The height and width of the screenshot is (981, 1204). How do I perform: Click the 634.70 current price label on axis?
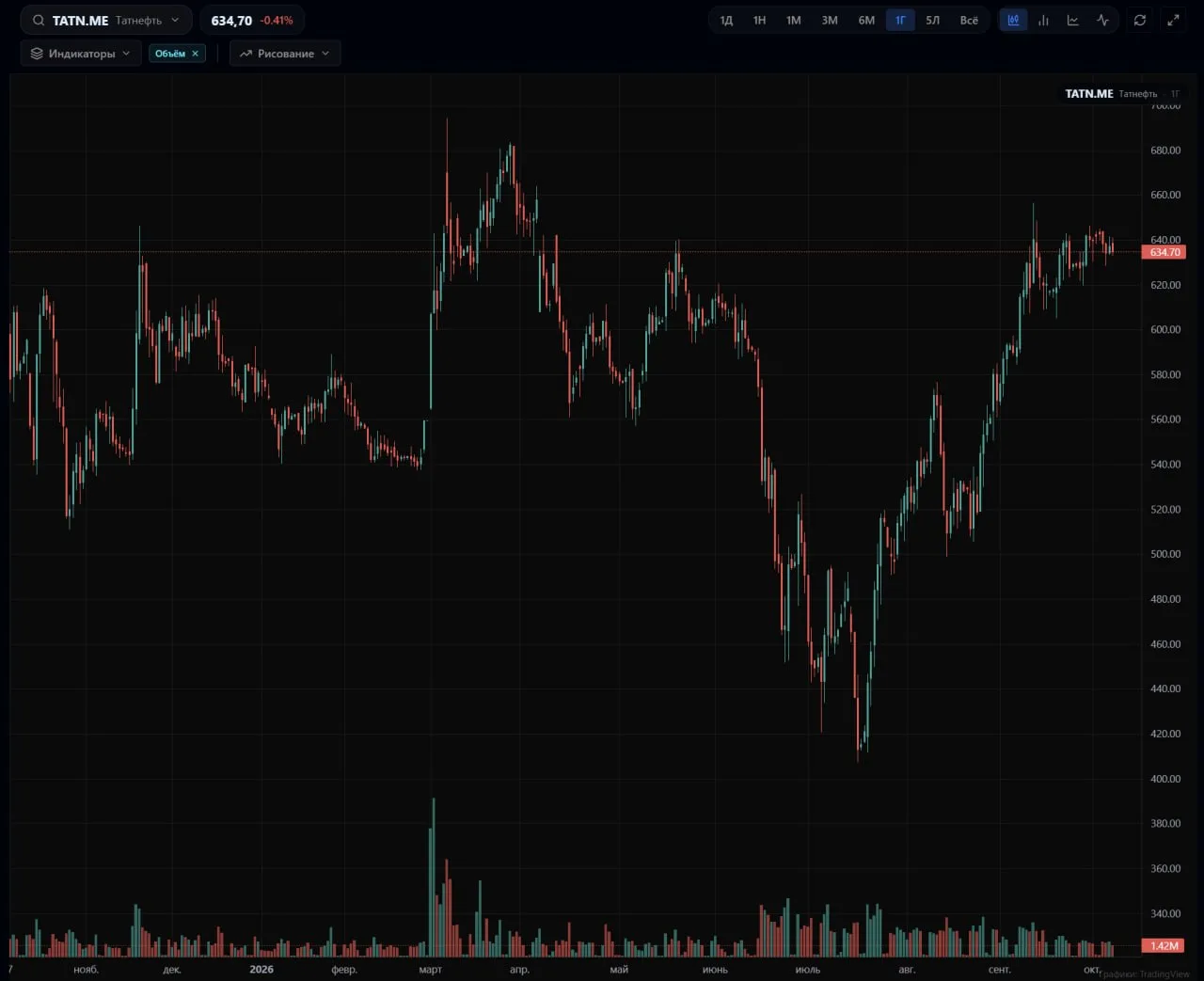1164,252
